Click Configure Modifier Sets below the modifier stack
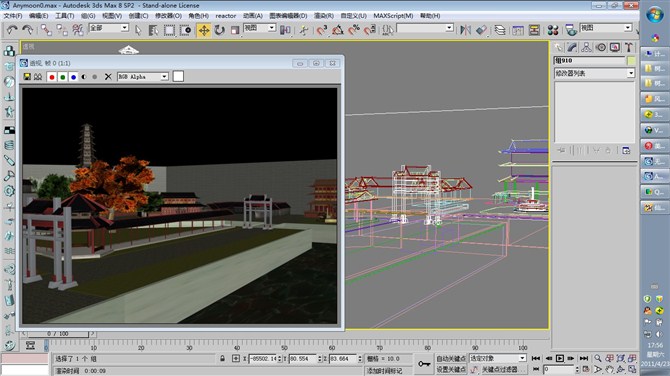This screenshot has height=376, width=670. [x=626, y=150]
